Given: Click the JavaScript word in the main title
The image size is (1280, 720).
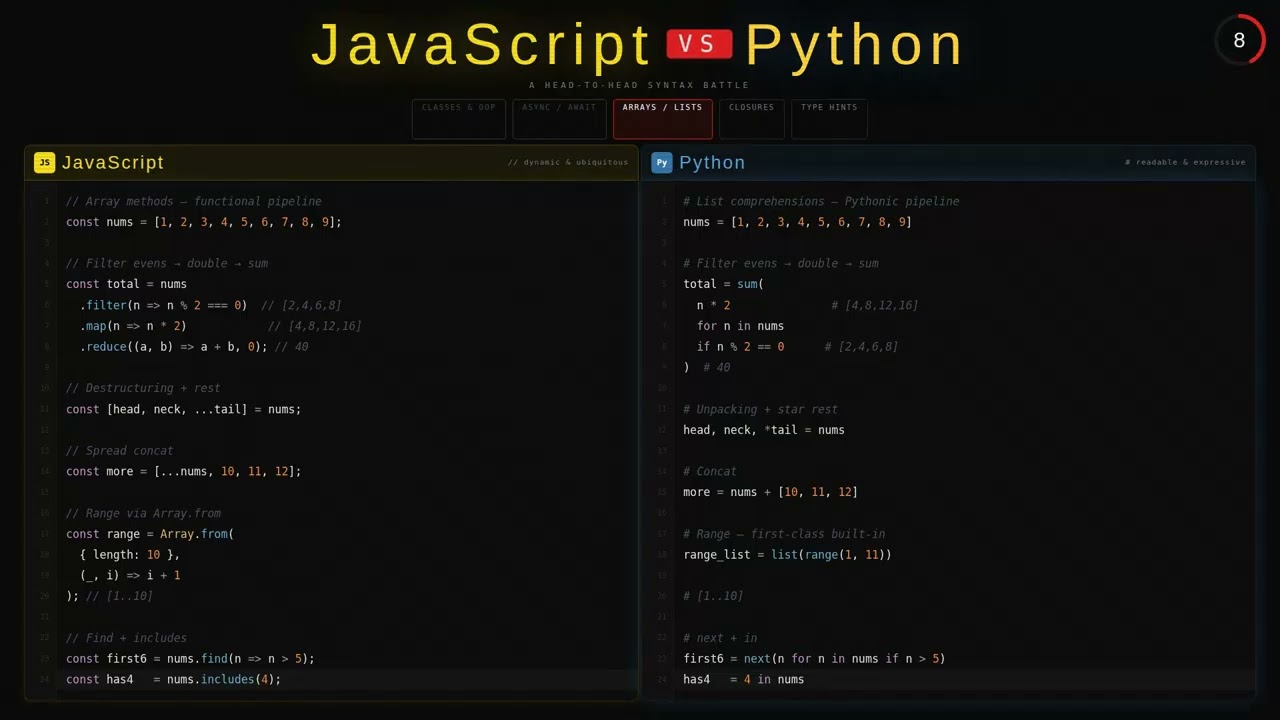Looking at the screenshot, I should tap(481, 46).
